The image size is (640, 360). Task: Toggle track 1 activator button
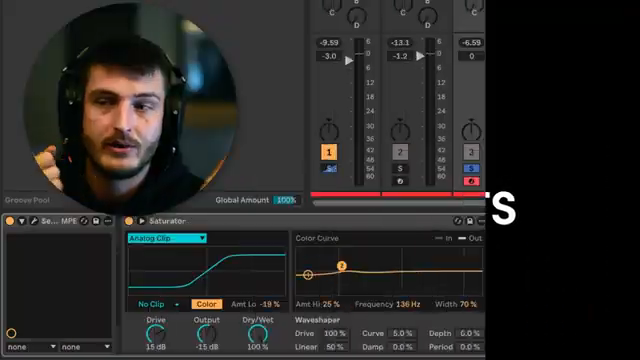click(x=329, y=152)
